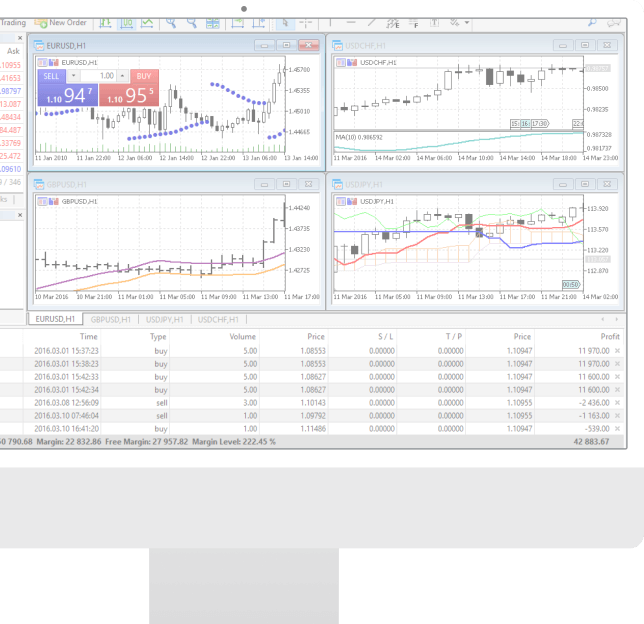644x624 pixels.
Task: Switch to the EURUSD,H1 chart tab
Action: click(x=55, y=319)
